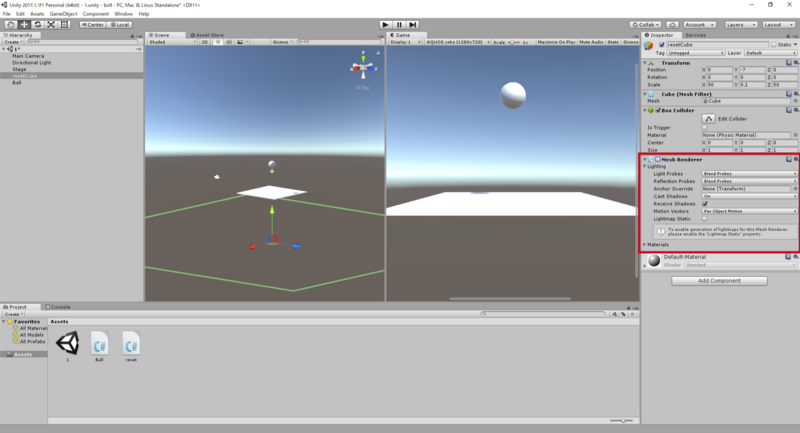
Task: Open the GameObject menu
Action: pyautogui.click(x=63, y=14)
